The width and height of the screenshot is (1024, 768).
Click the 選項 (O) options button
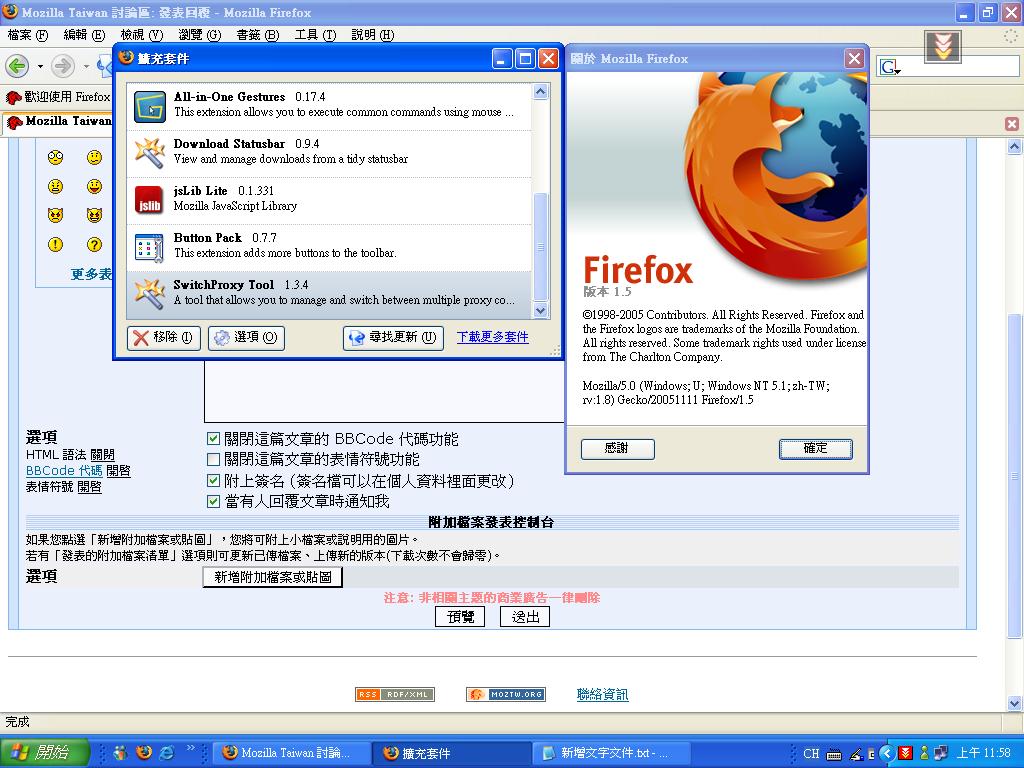(x=246, y=337)
